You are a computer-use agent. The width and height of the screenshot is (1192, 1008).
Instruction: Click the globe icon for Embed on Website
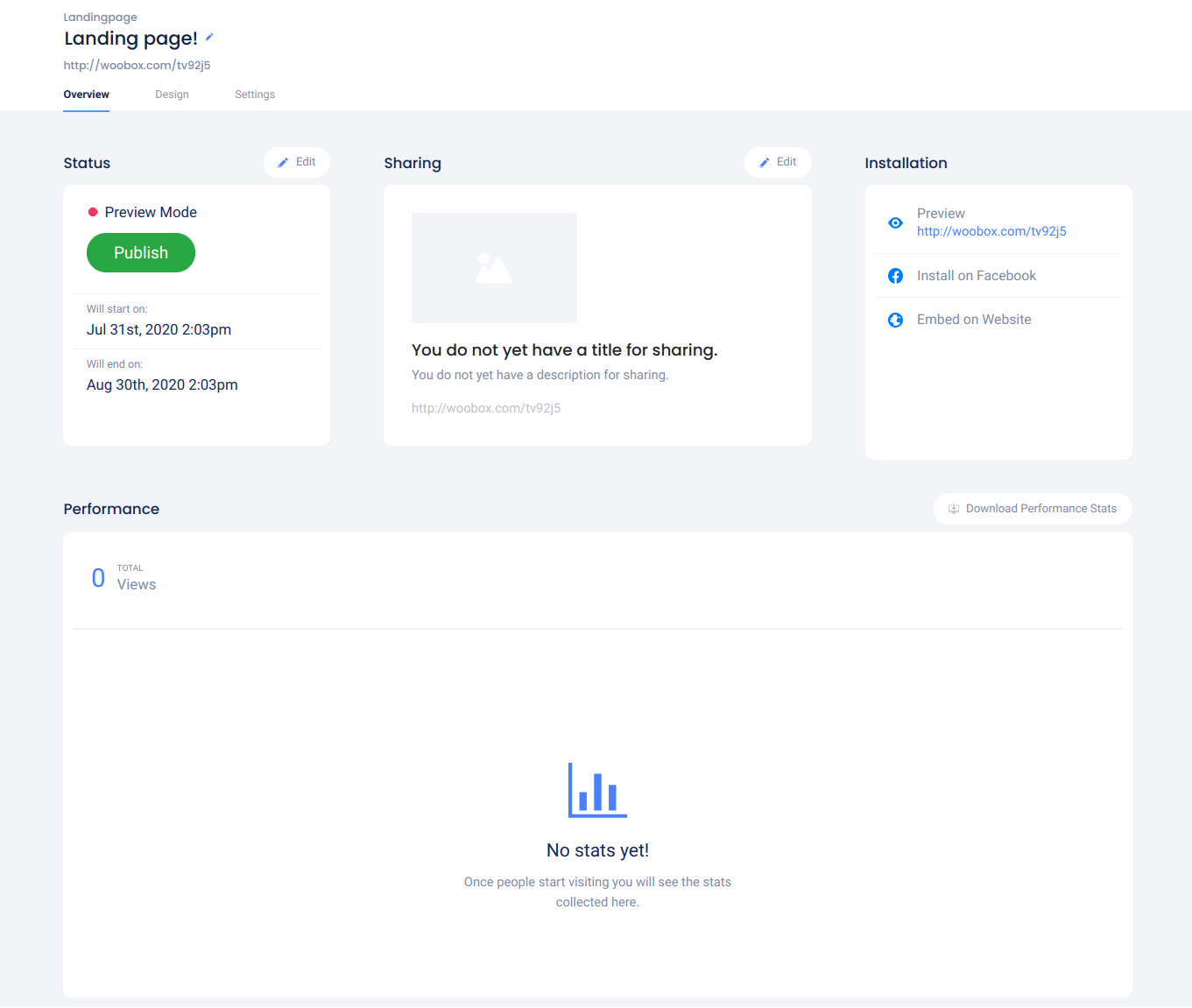[895, 320]
